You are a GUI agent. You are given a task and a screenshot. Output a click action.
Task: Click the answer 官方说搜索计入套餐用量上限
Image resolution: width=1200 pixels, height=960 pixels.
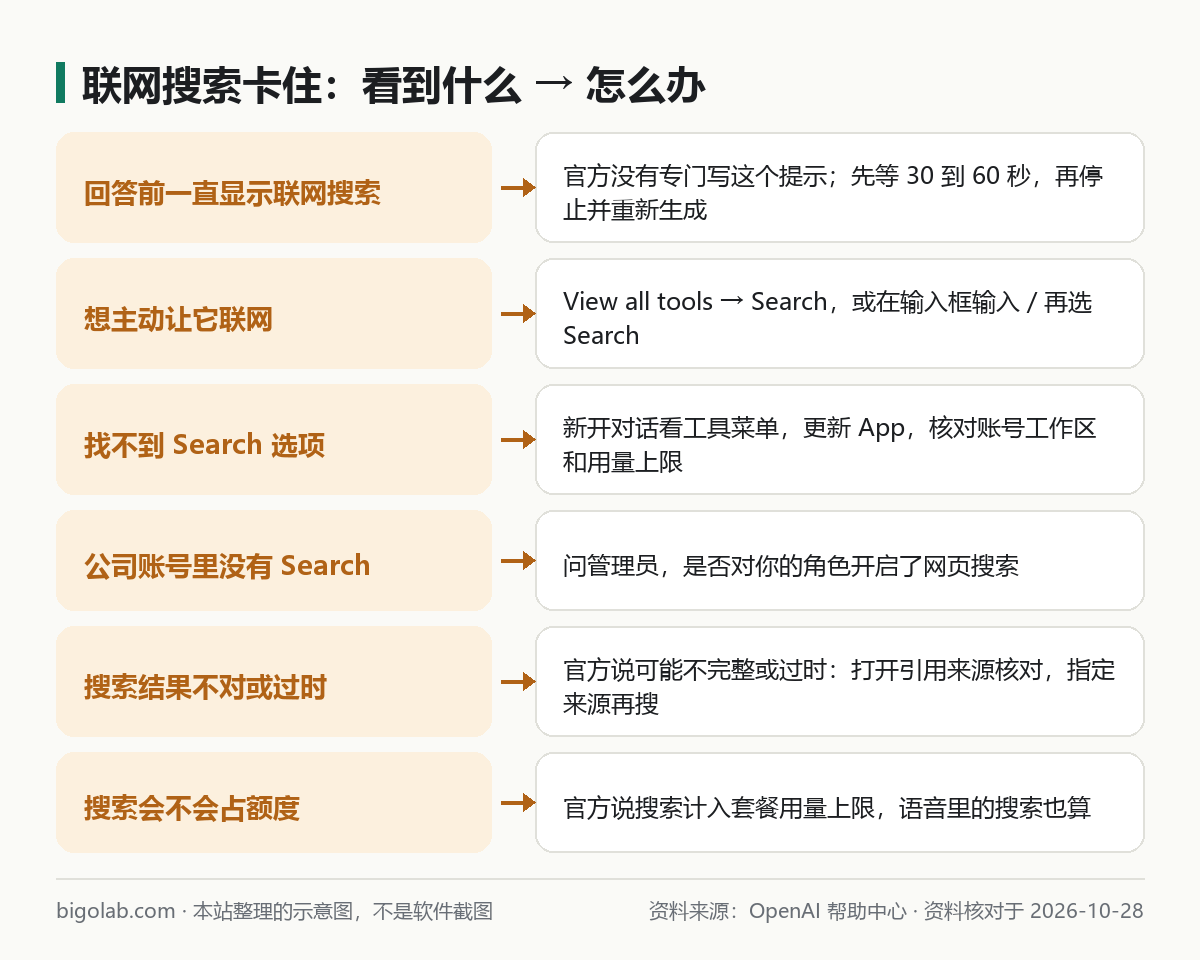click(840, 802)
